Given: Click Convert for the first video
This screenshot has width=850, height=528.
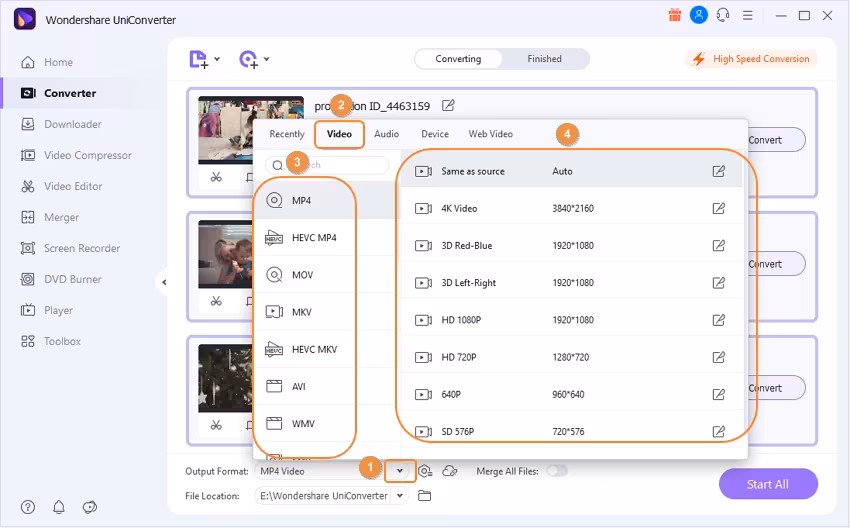Looking at the screenshot, I should 776,140.
